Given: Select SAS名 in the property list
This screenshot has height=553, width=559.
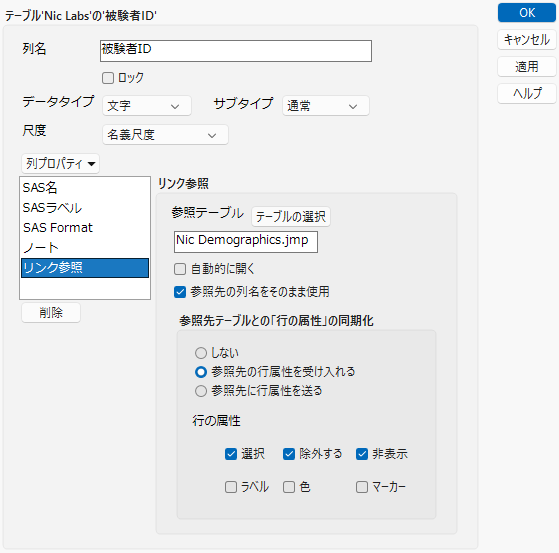Looking at the screenshot, I should [85, 188].
